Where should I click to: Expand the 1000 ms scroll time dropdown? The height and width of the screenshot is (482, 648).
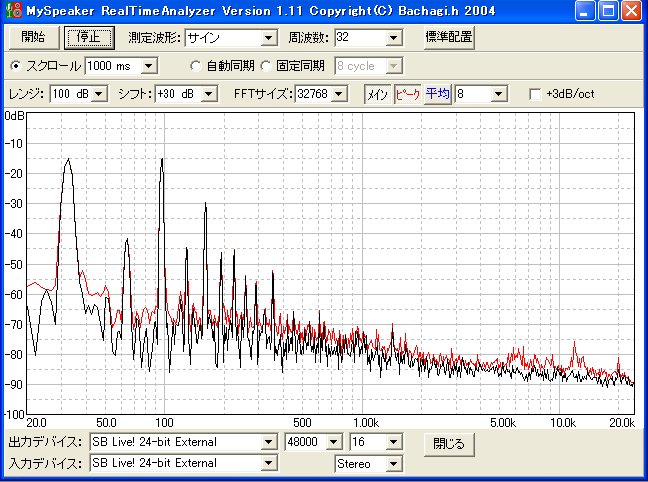click(x=149, y=66)
